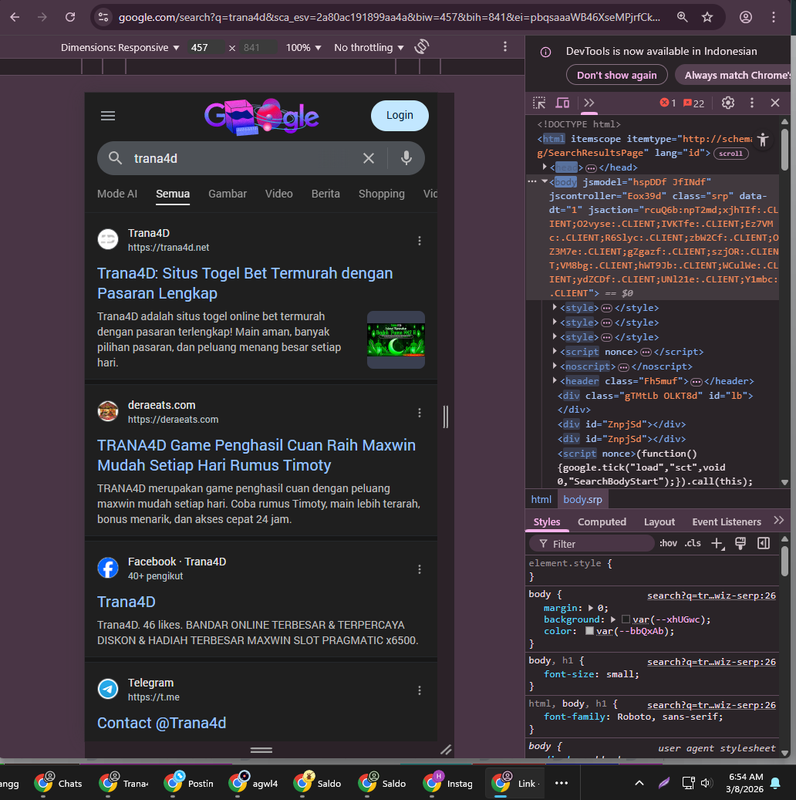Click Don't show again button
The image size is (796, 800).
616,76
